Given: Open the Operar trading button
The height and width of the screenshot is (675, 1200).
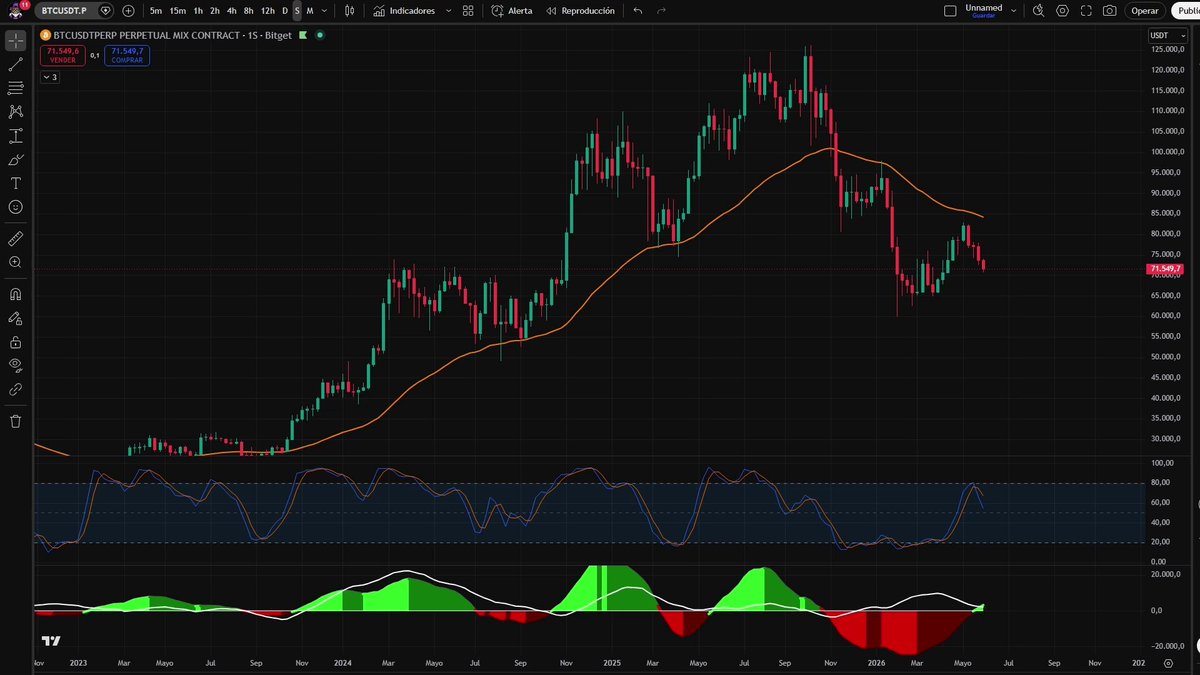Looking at the screenshot, I should coord(1145,11).
